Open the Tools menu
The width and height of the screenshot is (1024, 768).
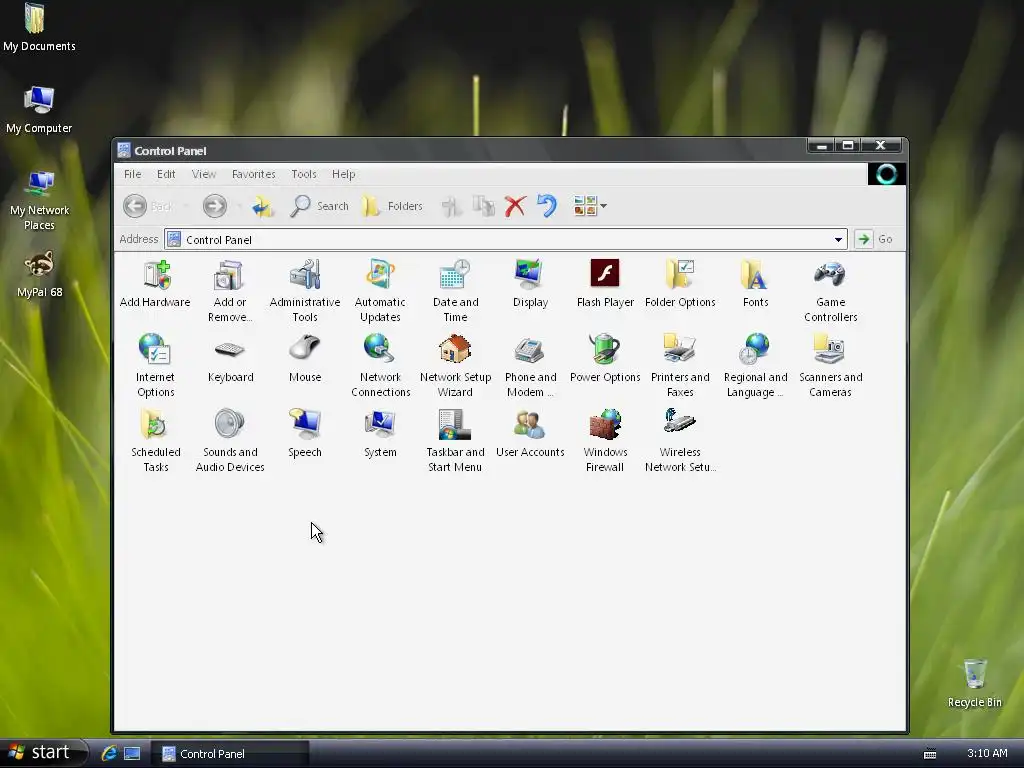point(304,174)
